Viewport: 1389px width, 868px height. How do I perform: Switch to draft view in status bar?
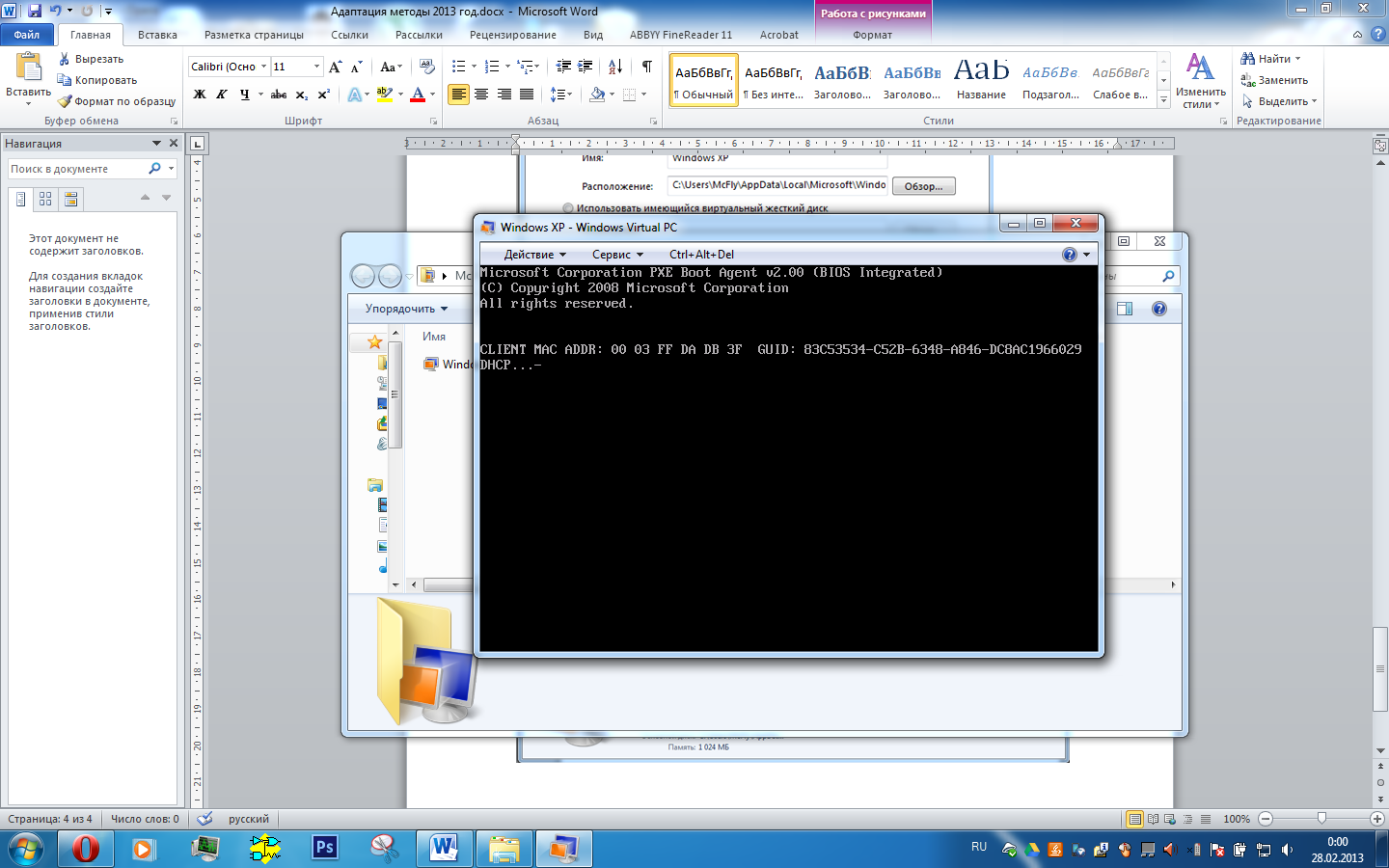click(1205, 819)
